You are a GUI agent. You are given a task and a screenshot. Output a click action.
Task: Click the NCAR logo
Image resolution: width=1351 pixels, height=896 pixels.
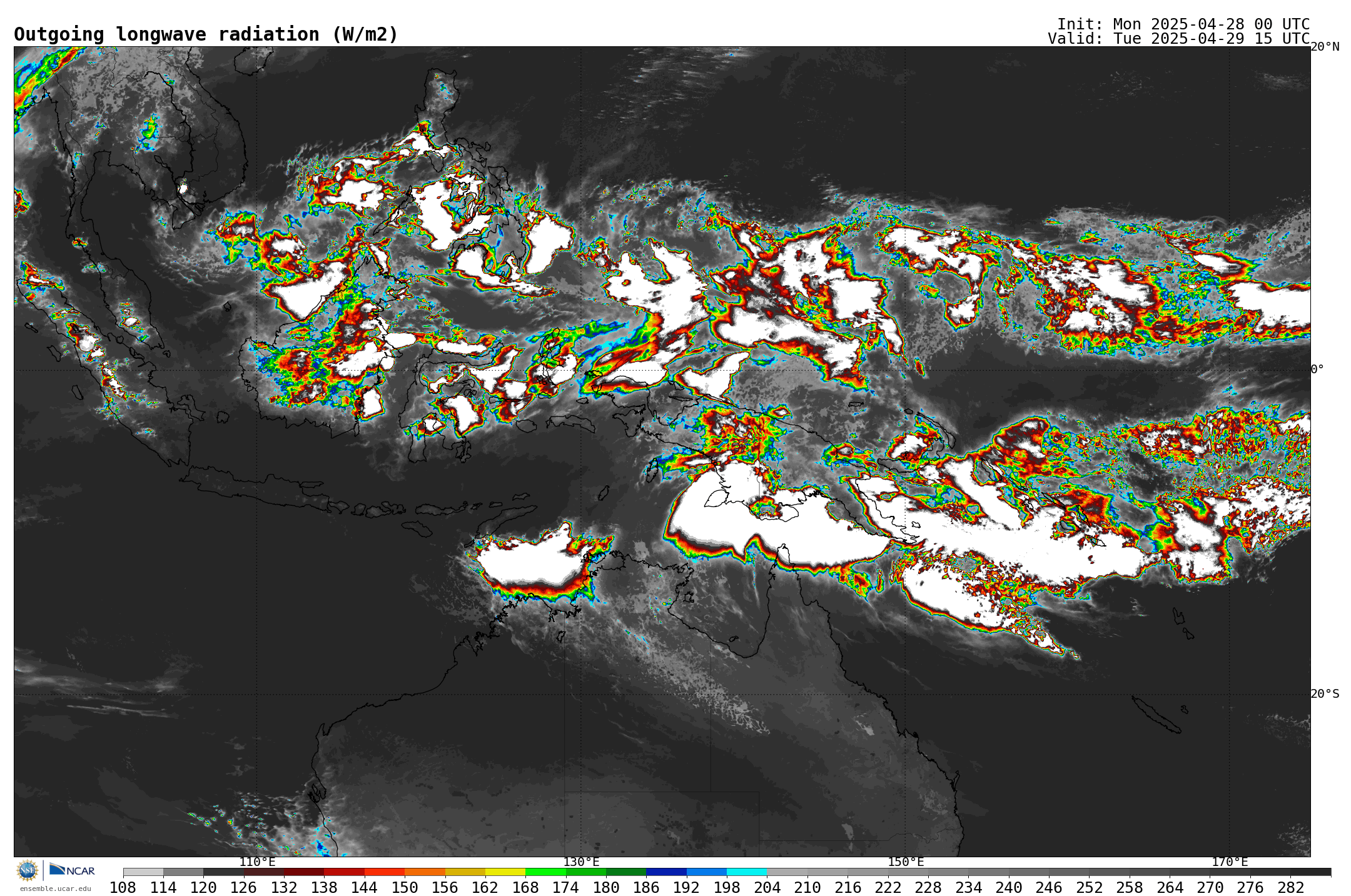click(72, 870)
